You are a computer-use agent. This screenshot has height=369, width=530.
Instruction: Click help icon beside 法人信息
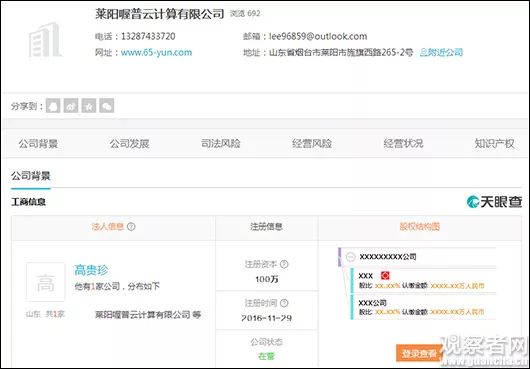point(131,226)
